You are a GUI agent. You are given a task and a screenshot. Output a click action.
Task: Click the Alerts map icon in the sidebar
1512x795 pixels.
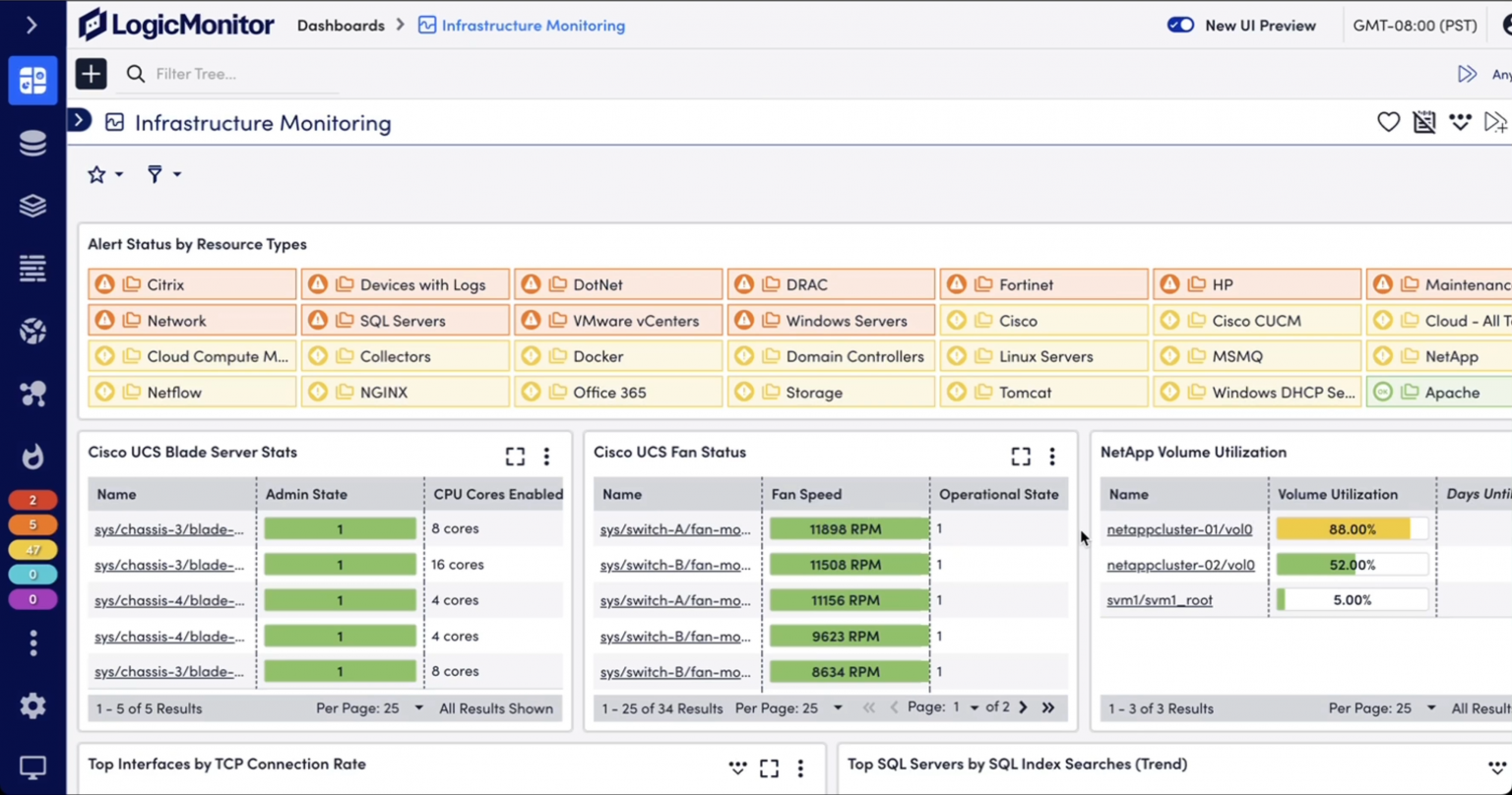pyautogui.click(x=32, y=393)
